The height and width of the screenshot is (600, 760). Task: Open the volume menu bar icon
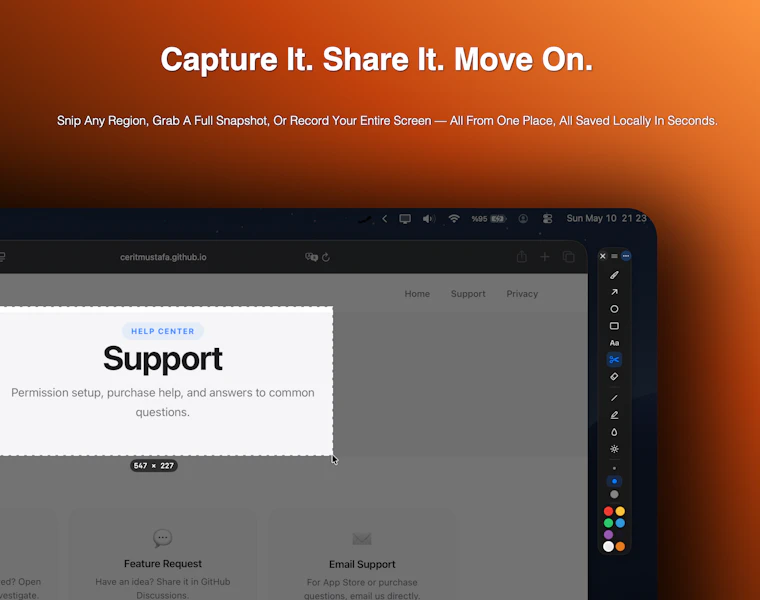428,219
